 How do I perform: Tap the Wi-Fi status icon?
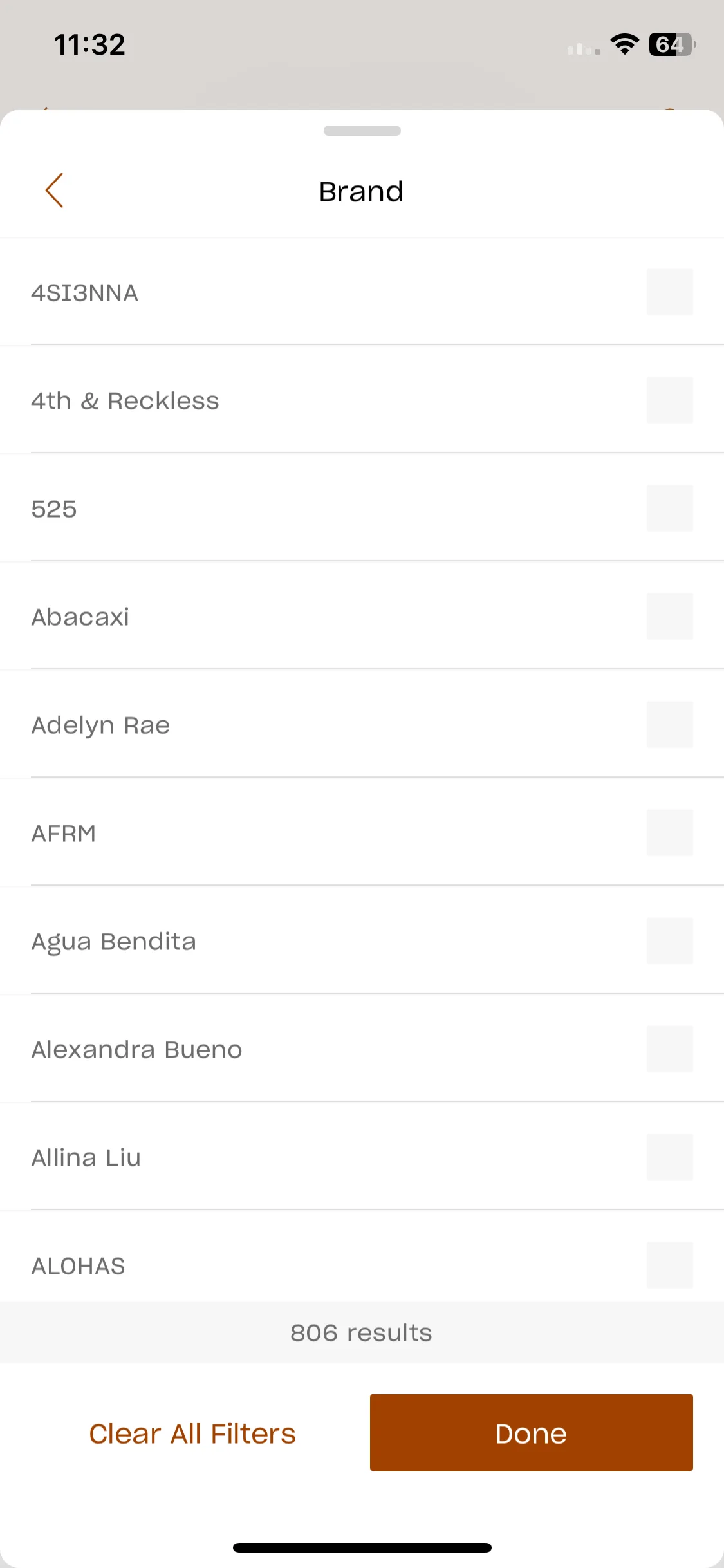[x=624, y=44]
